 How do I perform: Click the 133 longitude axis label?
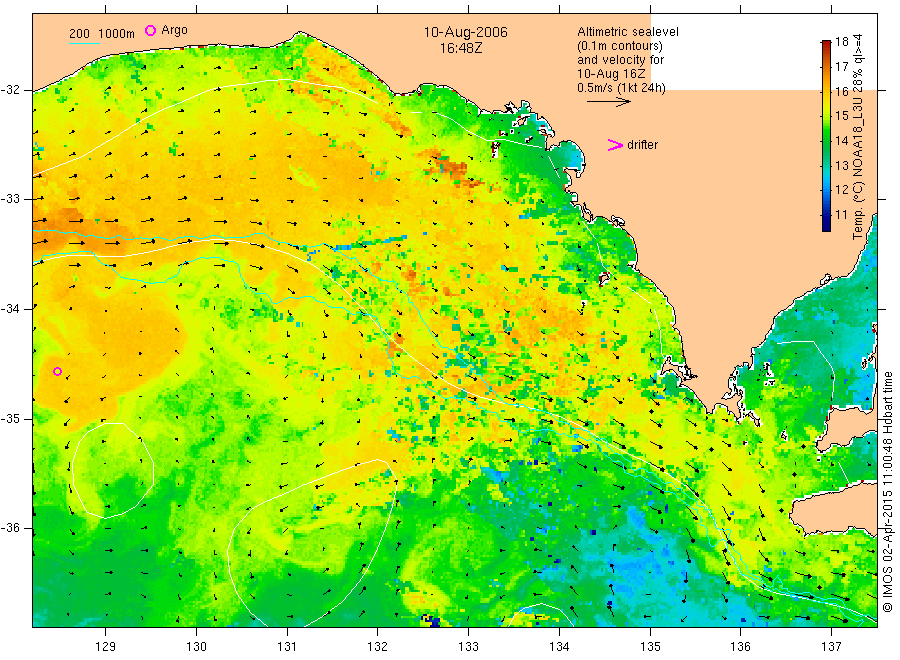coord(468,647)
